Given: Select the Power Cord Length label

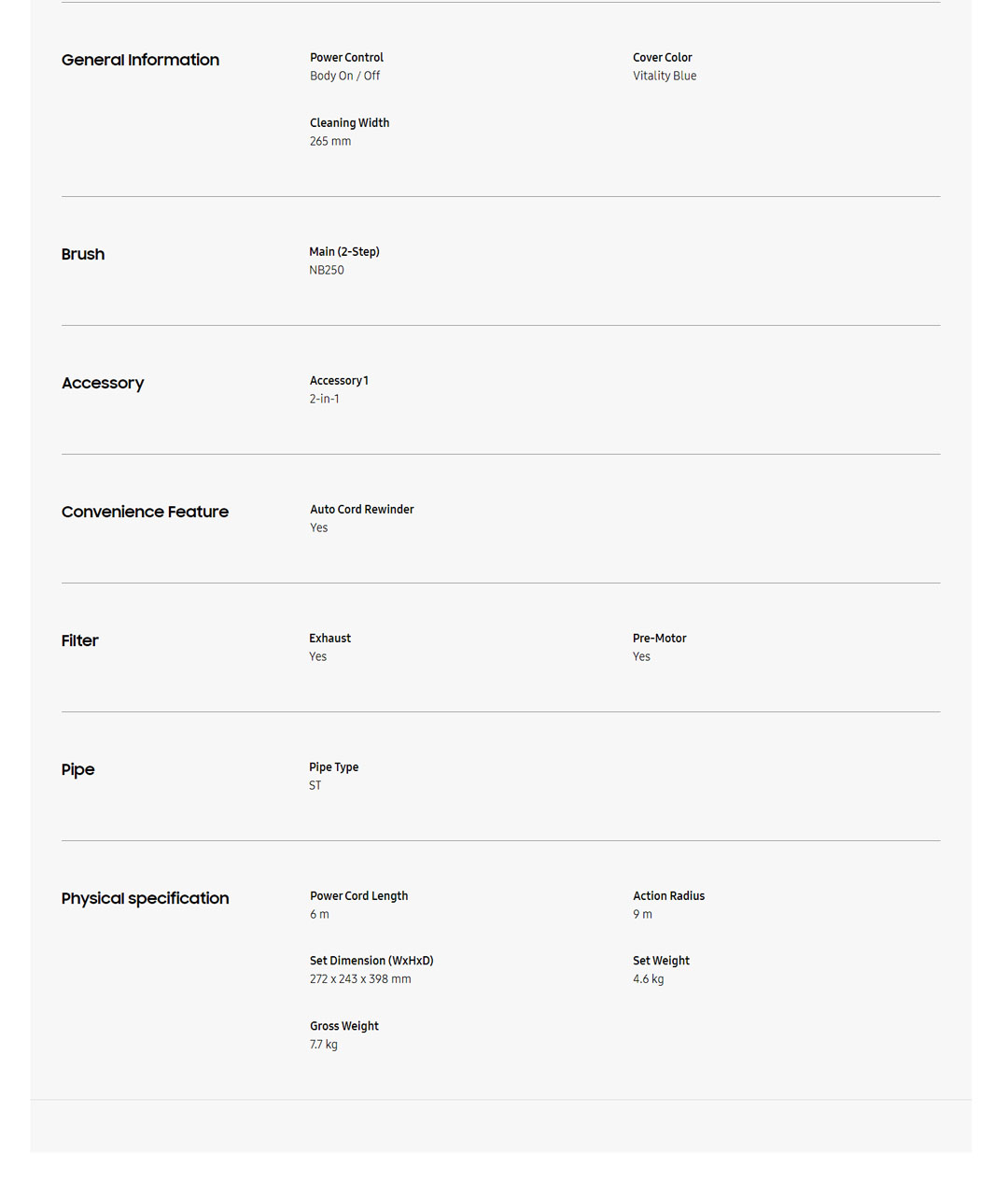Looking at the screenshot, I should [x=358, y=896].
